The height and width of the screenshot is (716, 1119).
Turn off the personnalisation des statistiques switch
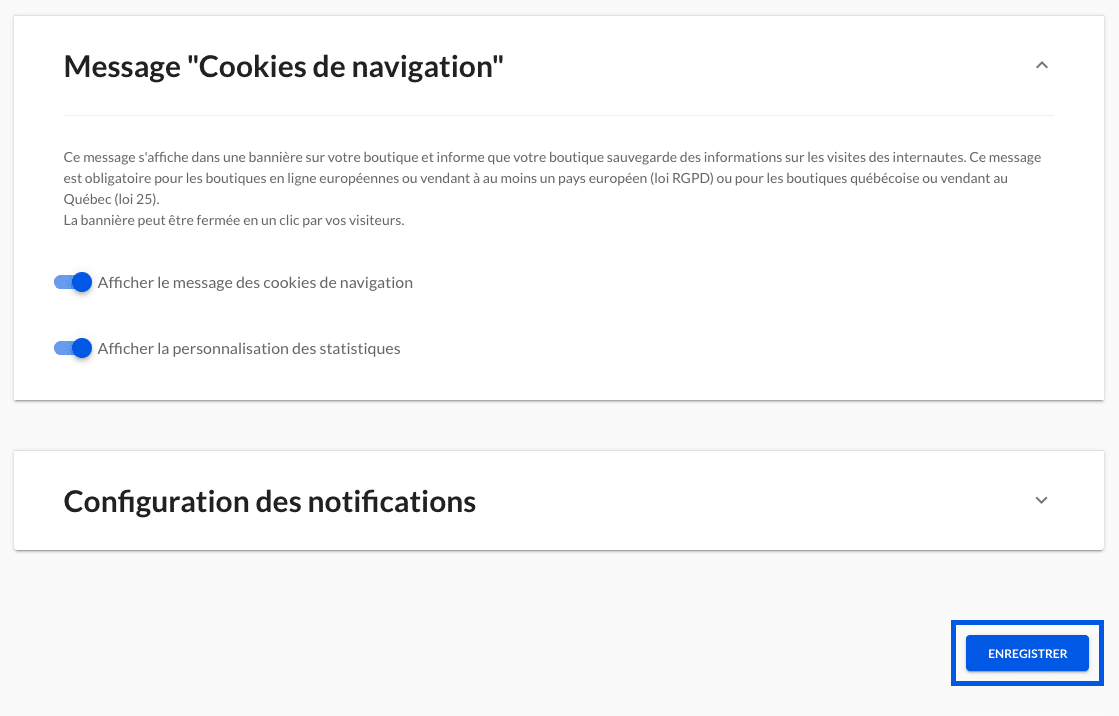tap(73, 348)
